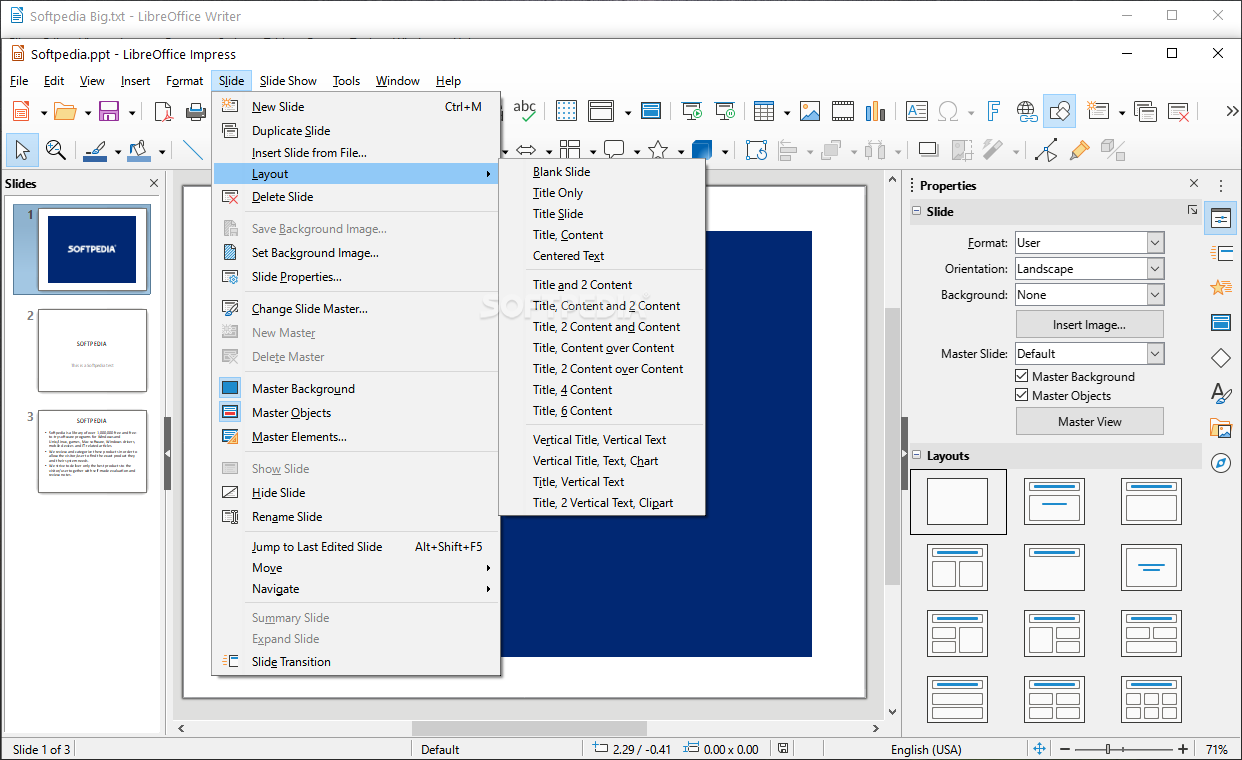1242x760 pixels.
Task: Click the Insert Audio or Video icon
Action: 843,111
